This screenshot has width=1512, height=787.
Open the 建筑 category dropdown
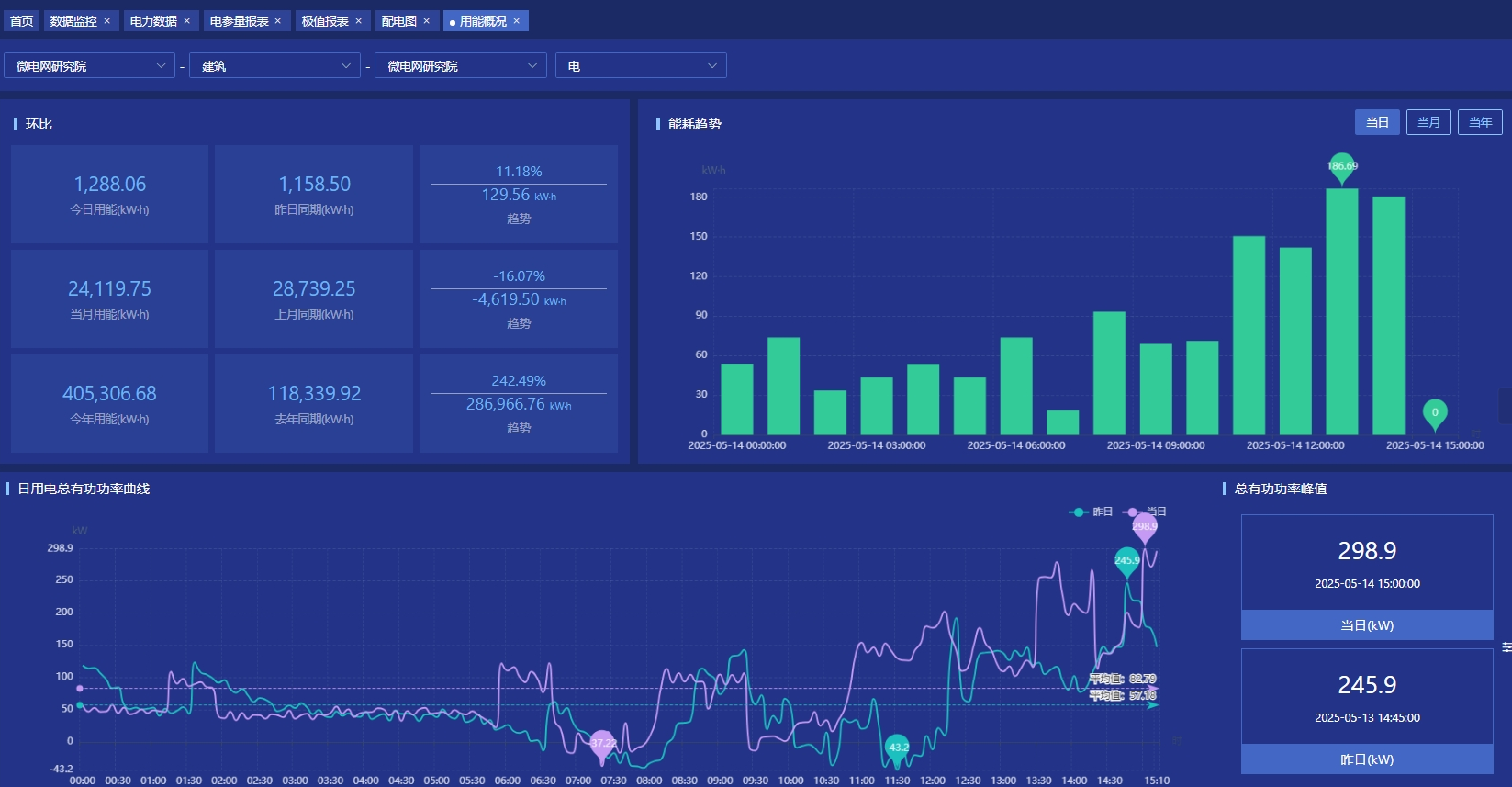[274, 66]
